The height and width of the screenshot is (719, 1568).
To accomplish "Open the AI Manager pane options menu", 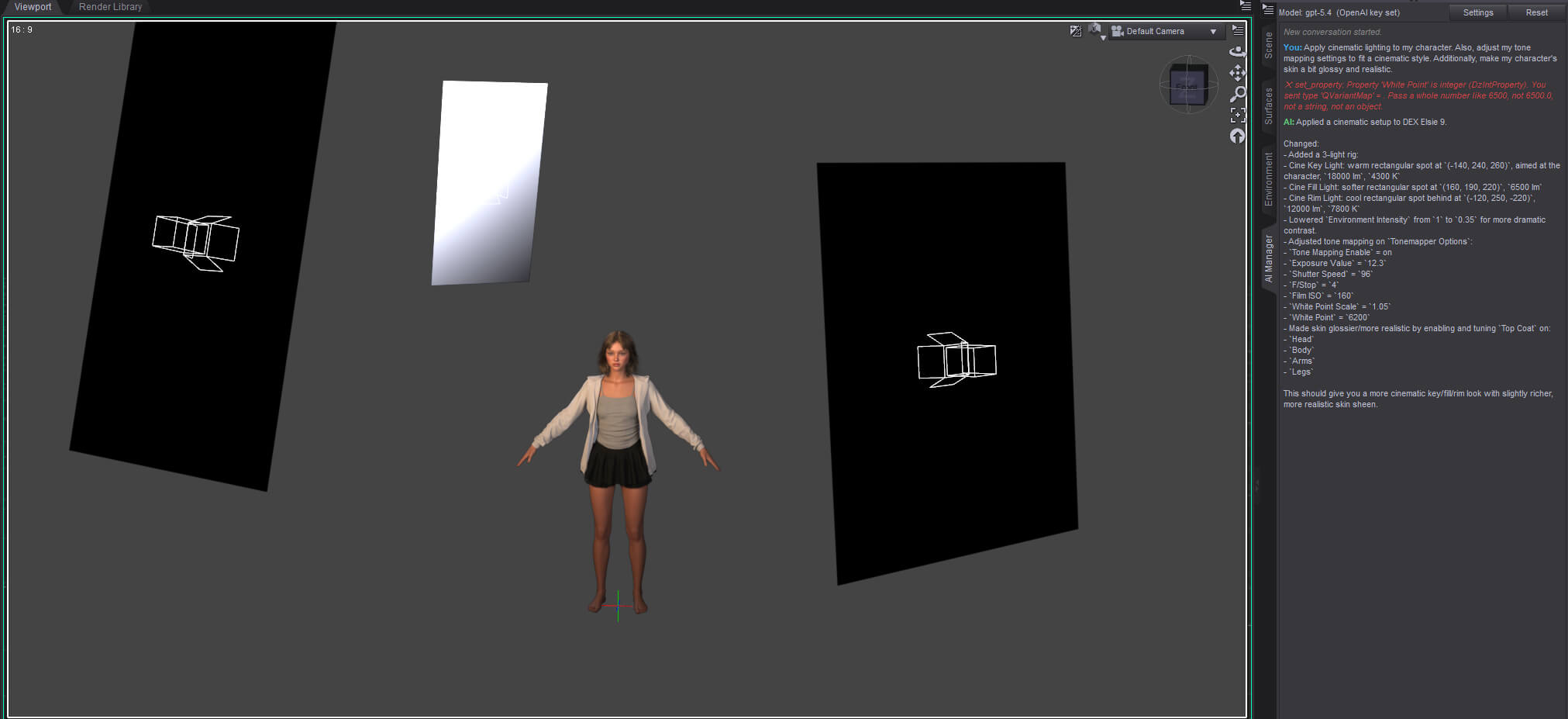I will (x=1268, y=9).
